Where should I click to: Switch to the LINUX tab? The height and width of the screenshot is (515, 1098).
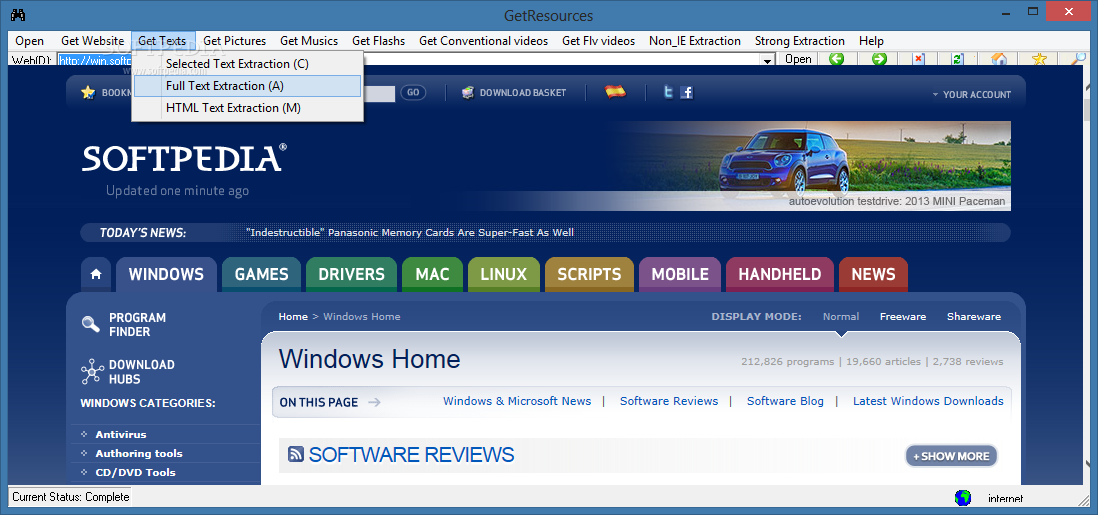click(x=503, y=275)
